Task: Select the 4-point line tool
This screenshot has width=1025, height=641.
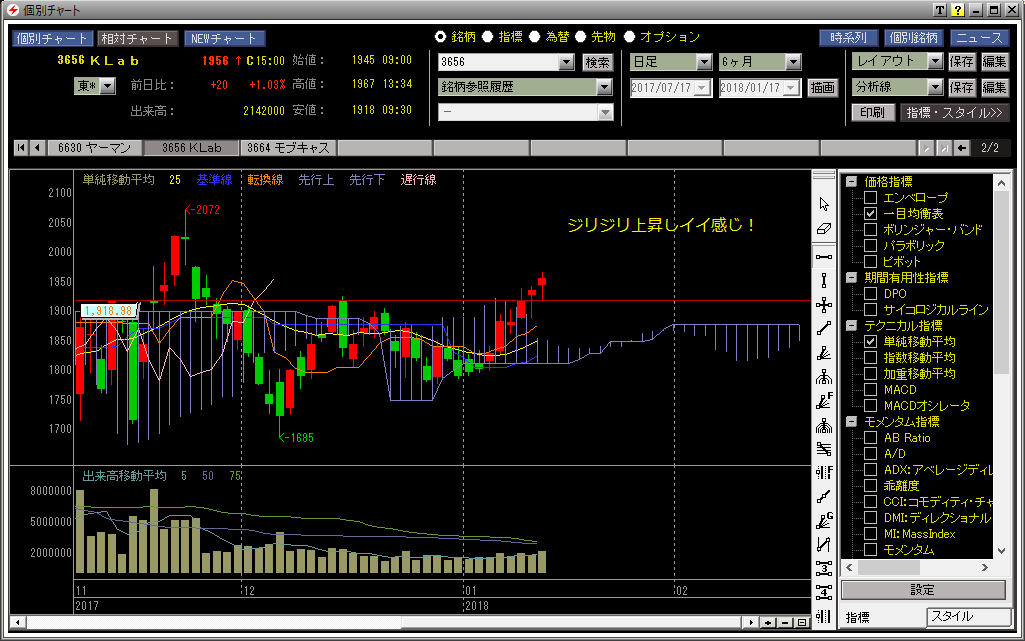Action: coord(824,593)
